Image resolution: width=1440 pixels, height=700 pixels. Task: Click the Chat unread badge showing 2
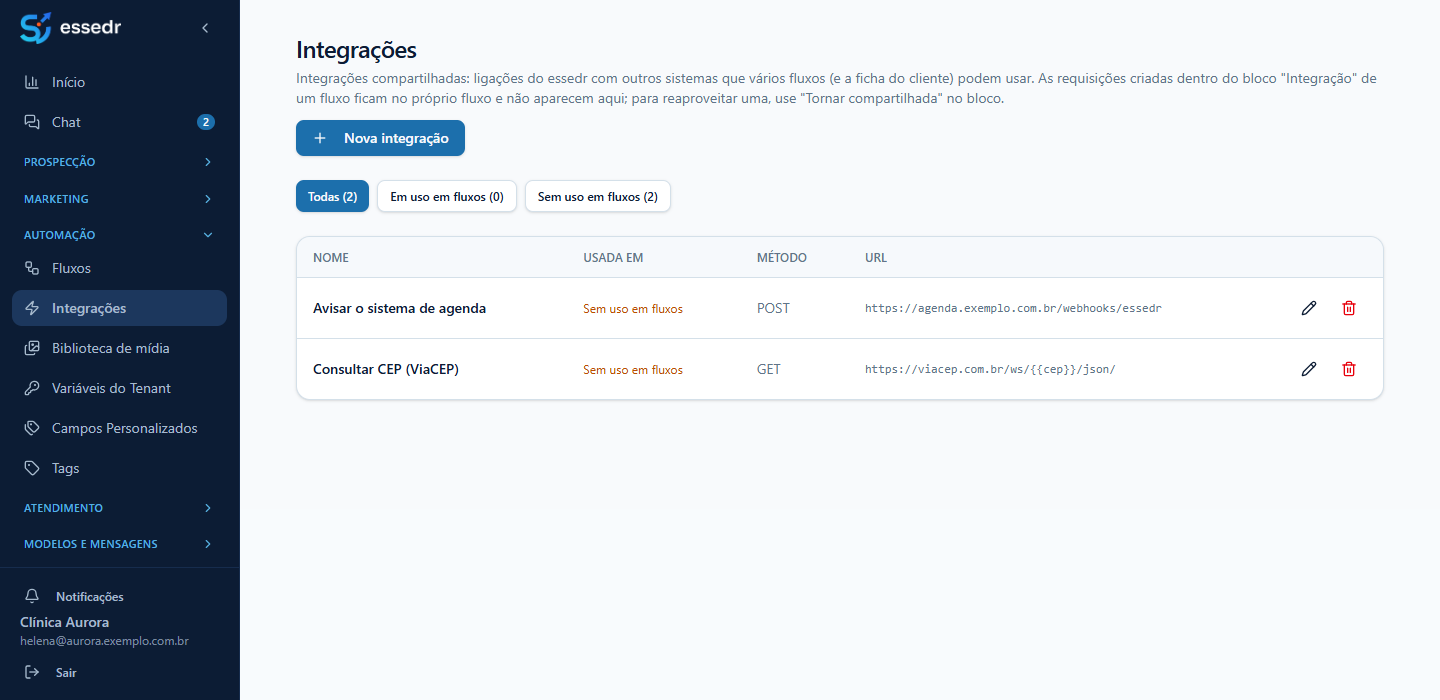click(206, 122)
